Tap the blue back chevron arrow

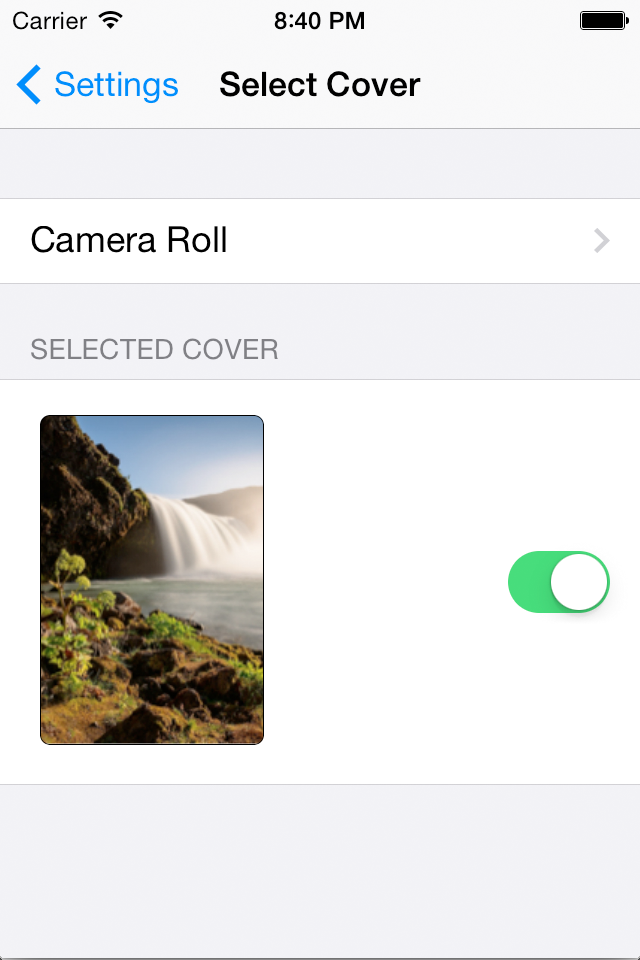[29, 85]
